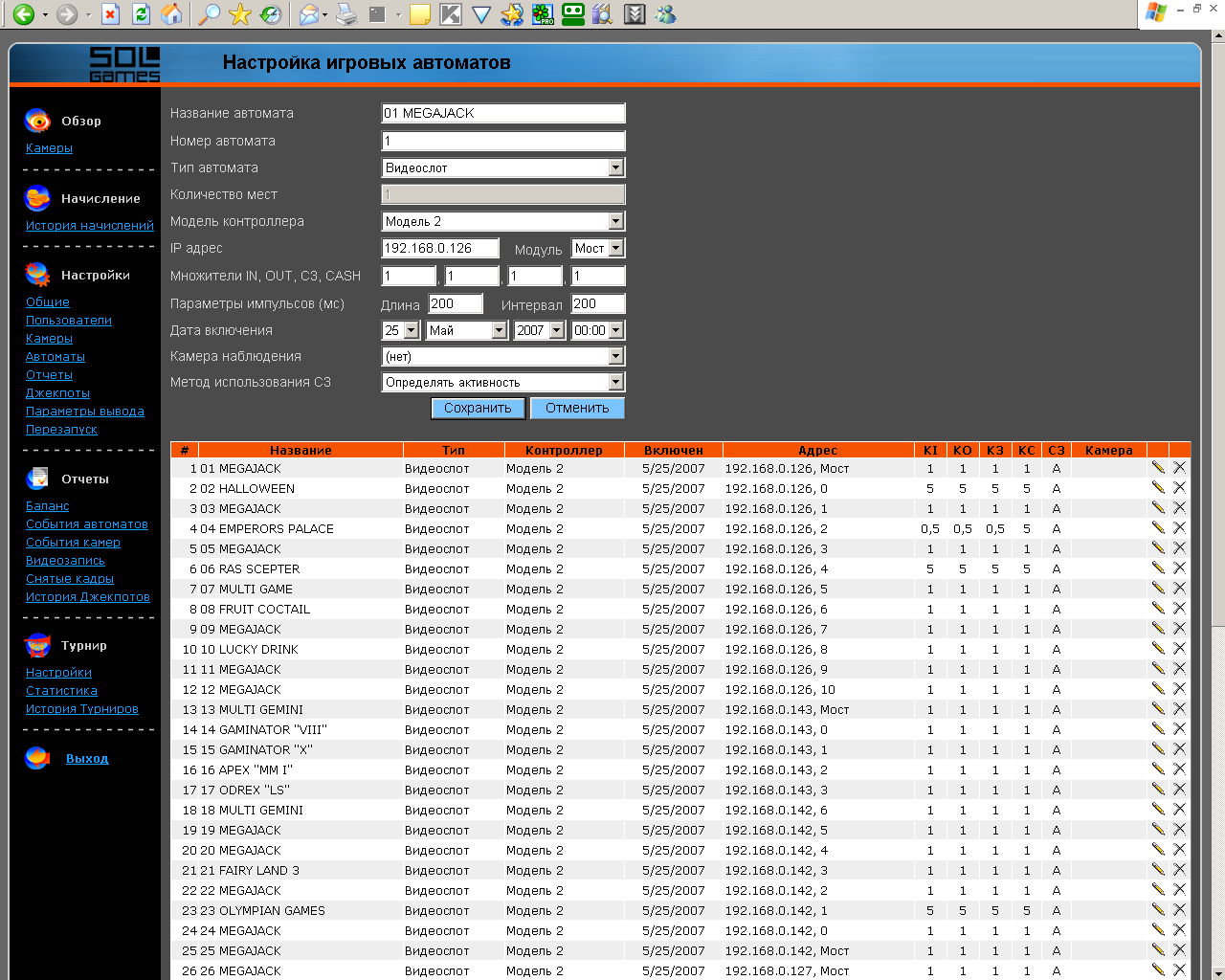This screenshot has height=980, width=1225.
Task: Open the Тип автомата dropdown
Action: [x=503, y=167]
